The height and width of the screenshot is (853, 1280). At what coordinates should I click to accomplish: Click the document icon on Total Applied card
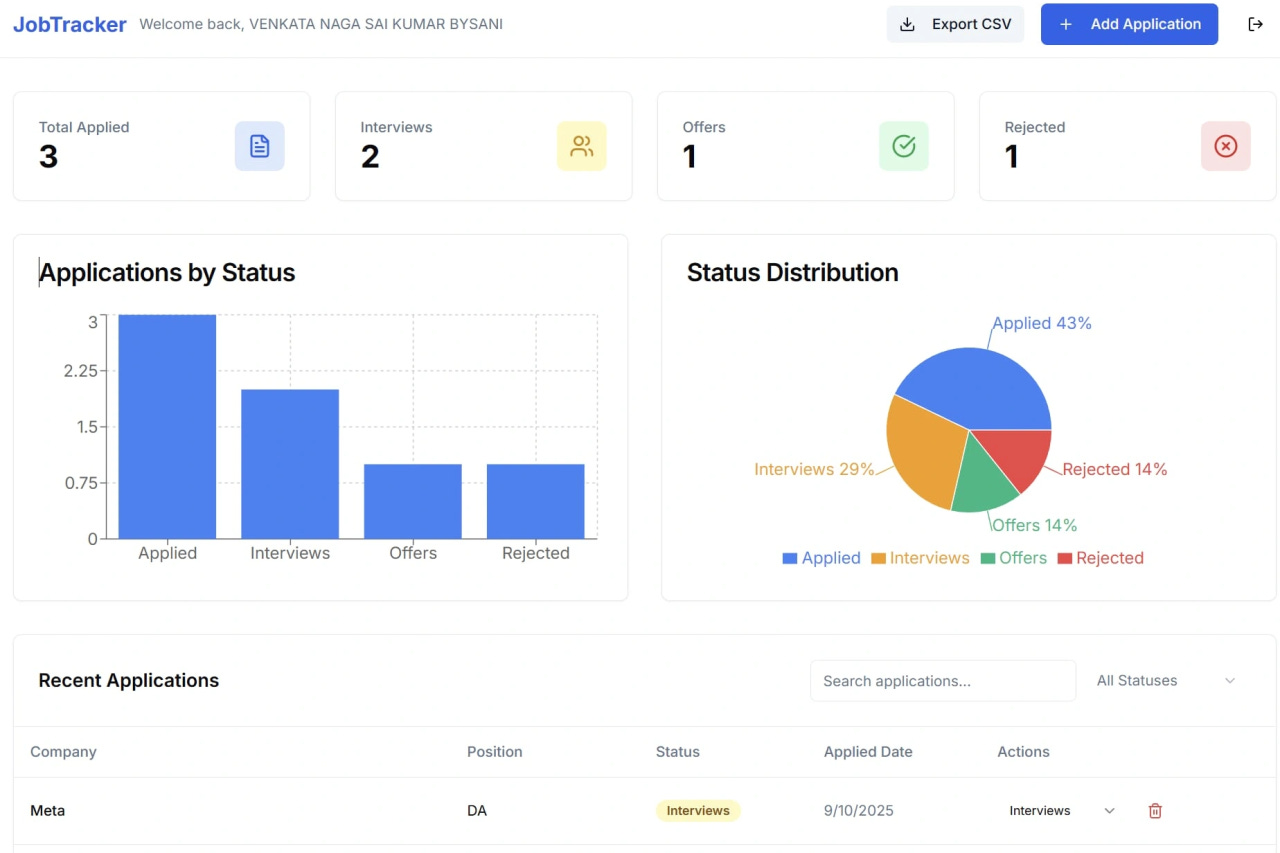click(260, 146)
